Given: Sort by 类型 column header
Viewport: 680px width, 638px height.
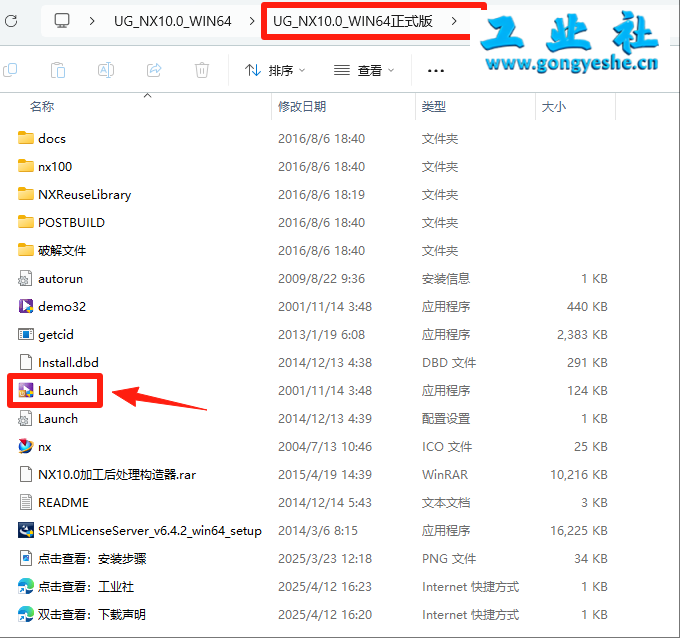Looking at the screenshot, I should (x=434, y=107).
